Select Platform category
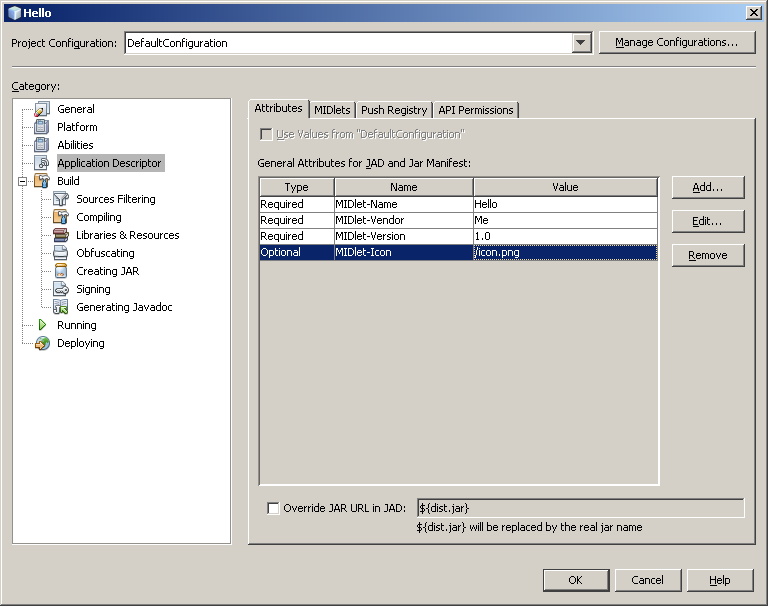Image resolution: width=768 pixels, height=606 pixels. click(77, 127)
